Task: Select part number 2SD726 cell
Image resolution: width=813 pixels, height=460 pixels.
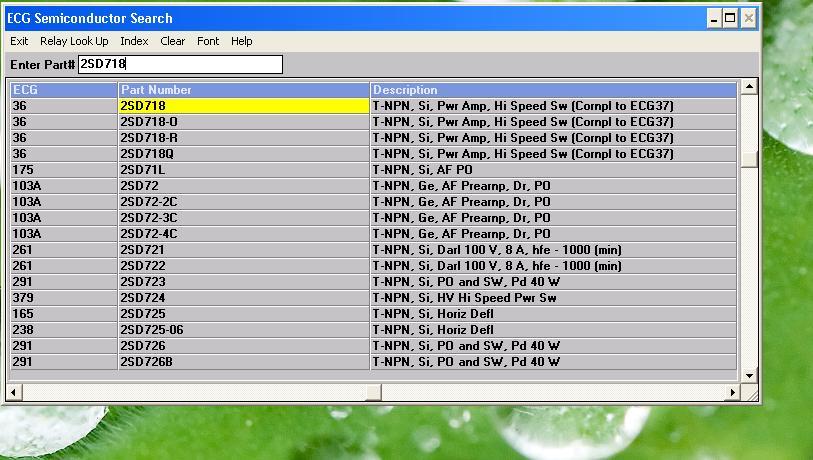Action: (x=244, y=346)
